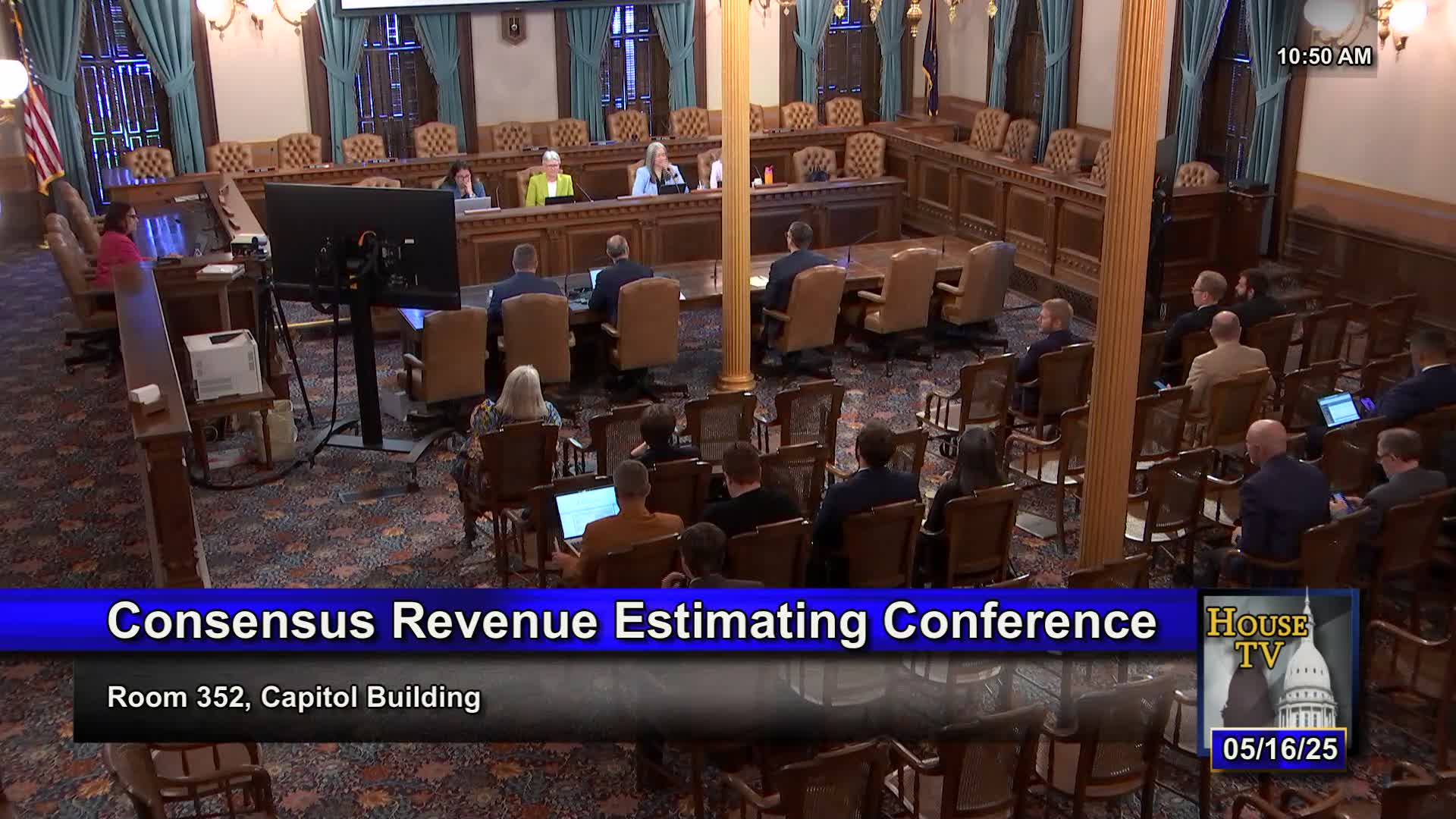Viewport: 1456px width, 819px height.
Task: Click the woman in green jacket
Action: pyautogui.click(x=548, y=182)
